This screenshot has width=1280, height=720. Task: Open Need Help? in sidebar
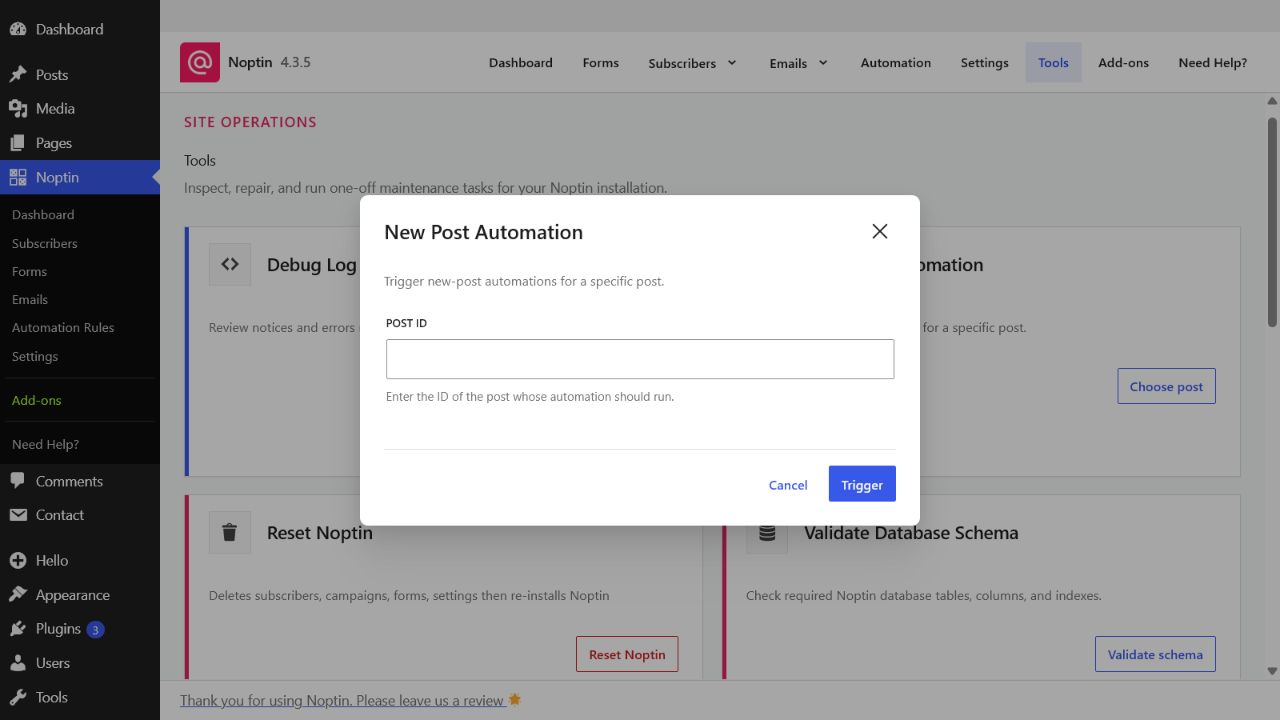(45, 444)
